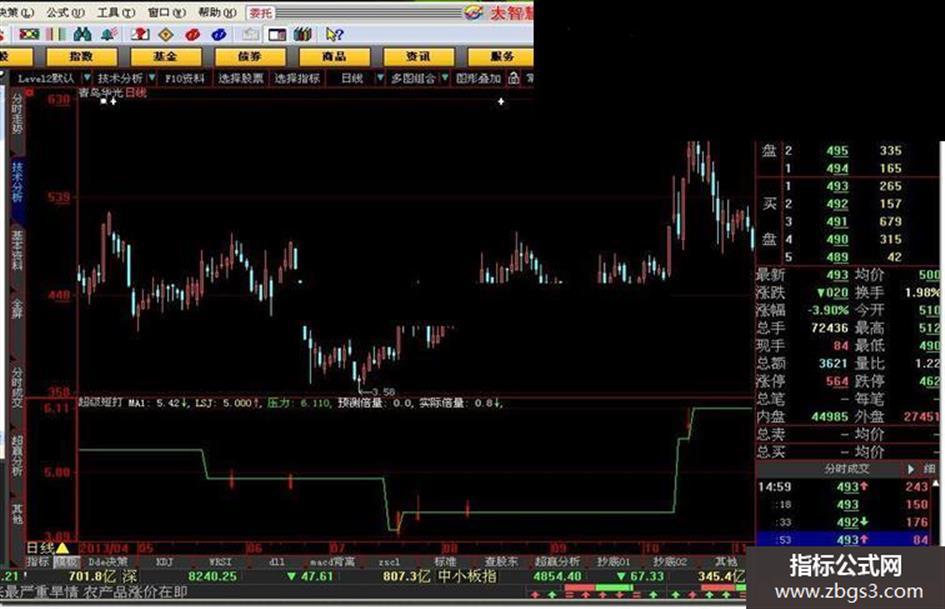Click the play arrow beside 分时成交 header
The height and width of the screenshot is (609, 945).
point(911,469)
